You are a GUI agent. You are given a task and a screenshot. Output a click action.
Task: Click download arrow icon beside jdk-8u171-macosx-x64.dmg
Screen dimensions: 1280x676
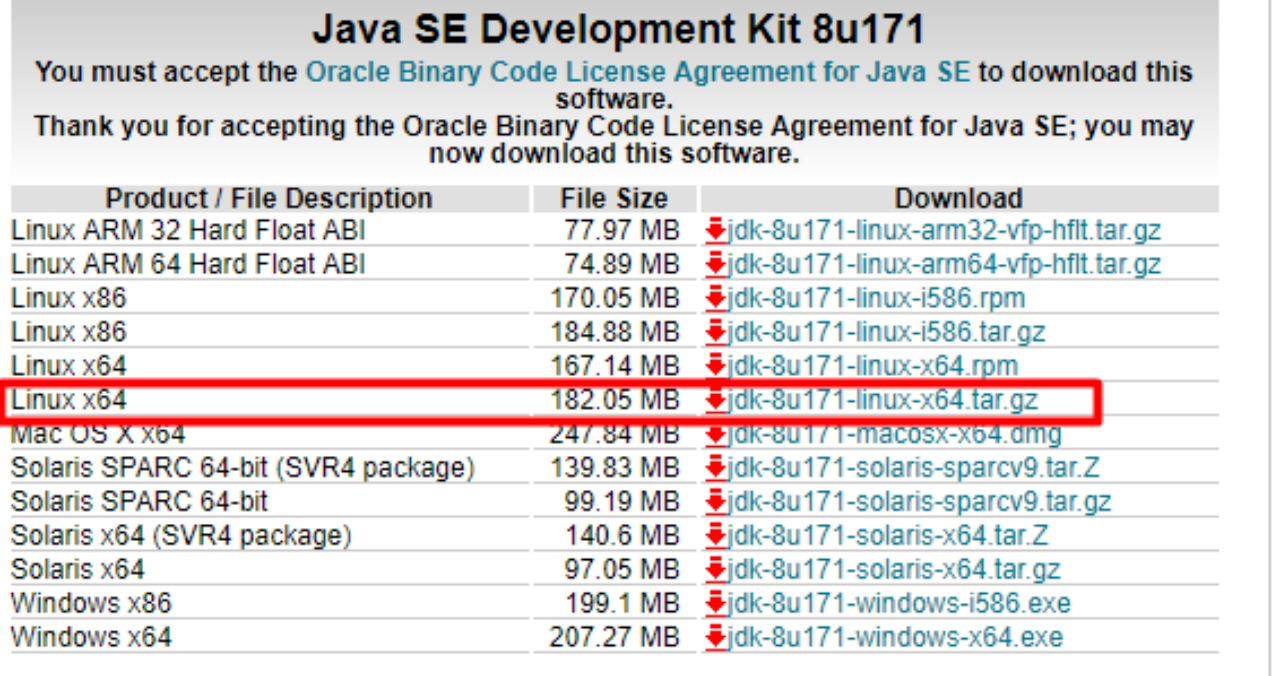(x=715, y=435)
